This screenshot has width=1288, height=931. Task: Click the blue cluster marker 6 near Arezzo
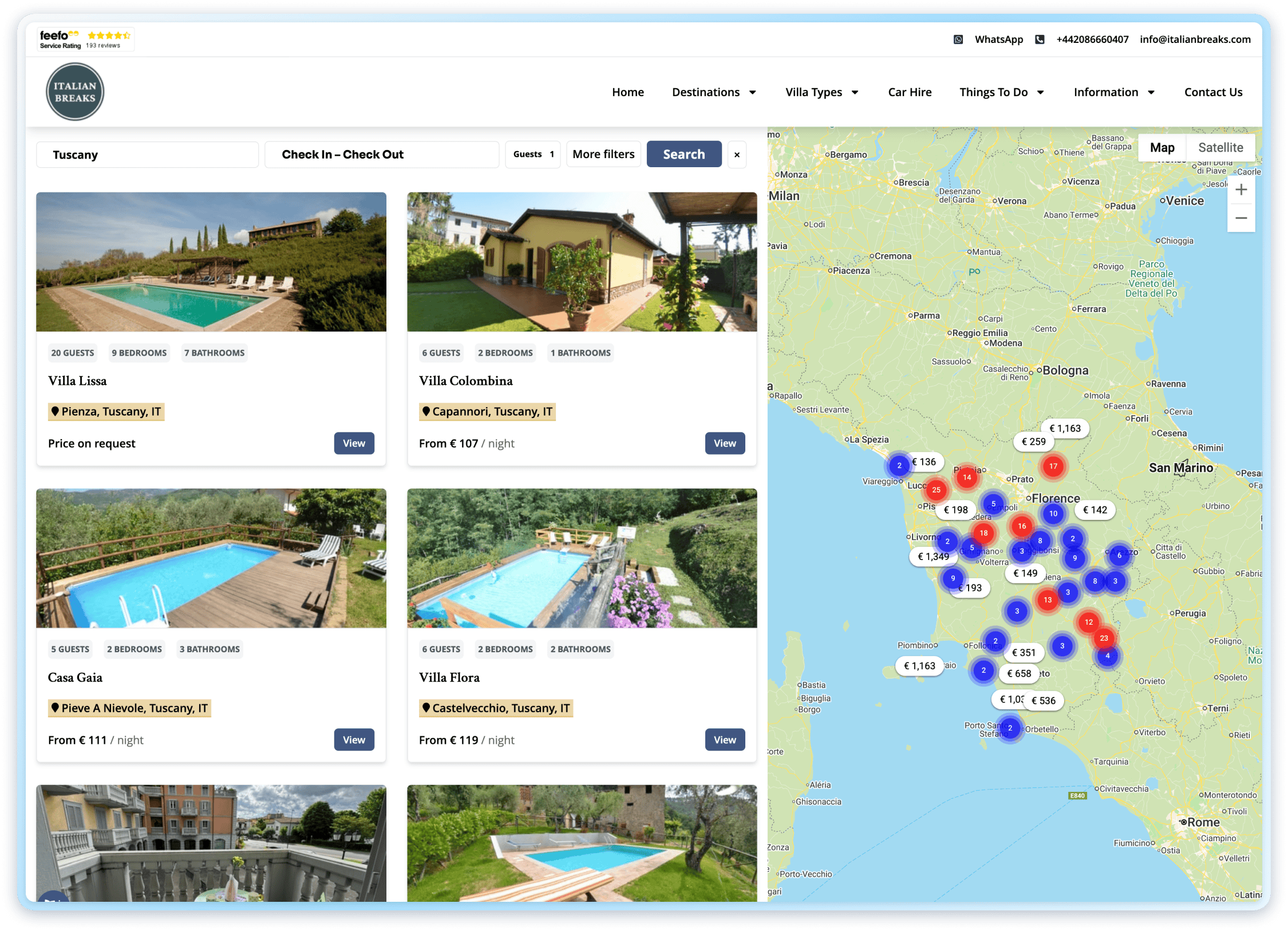(x=1119, y=555)
